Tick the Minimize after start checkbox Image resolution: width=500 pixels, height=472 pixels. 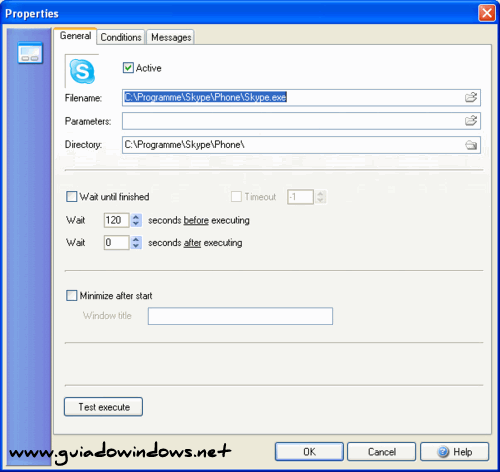pyautogui.click(x=71, y=295)
